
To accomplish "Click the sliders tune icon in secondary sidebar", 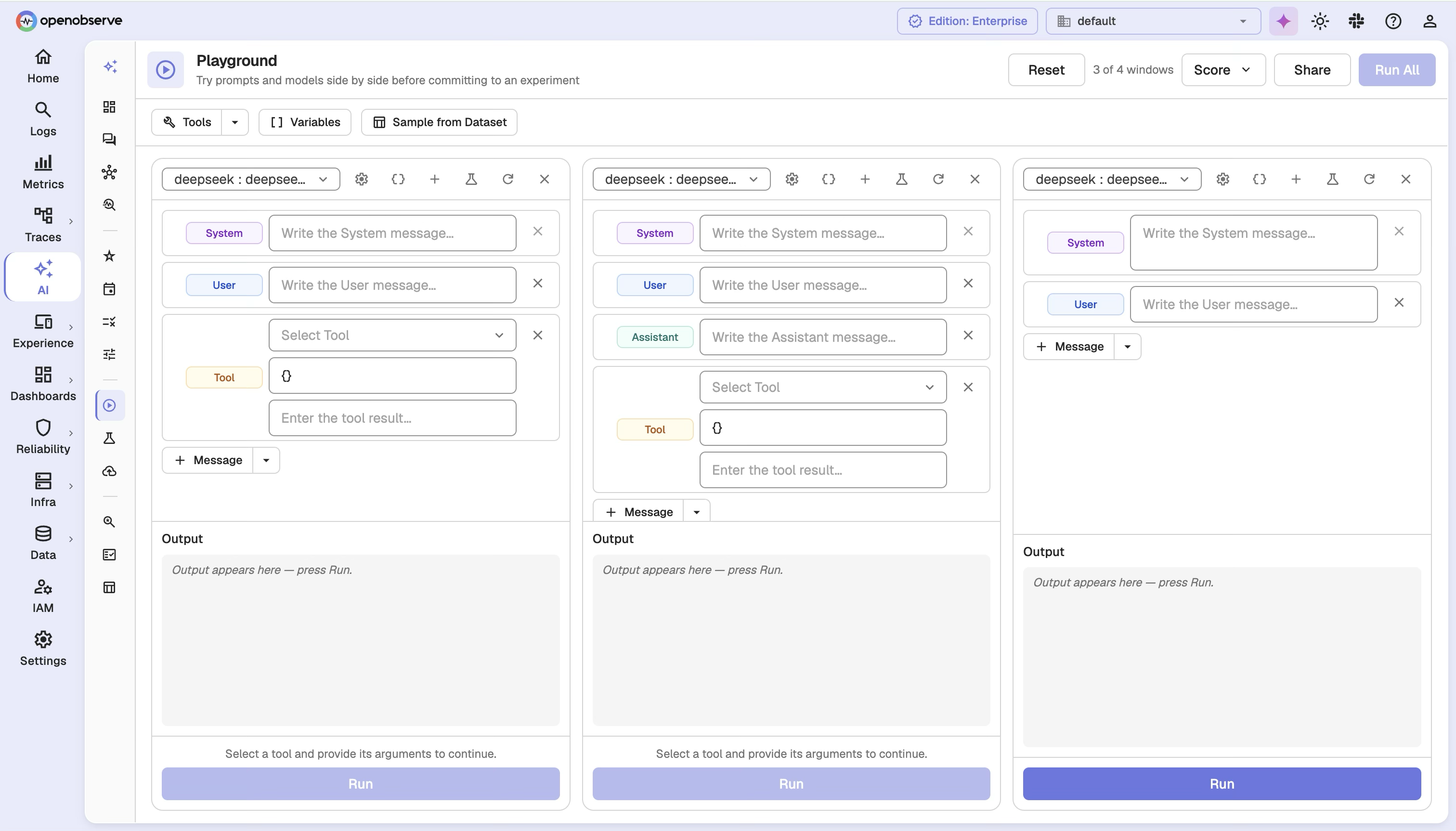I will 110,354.
